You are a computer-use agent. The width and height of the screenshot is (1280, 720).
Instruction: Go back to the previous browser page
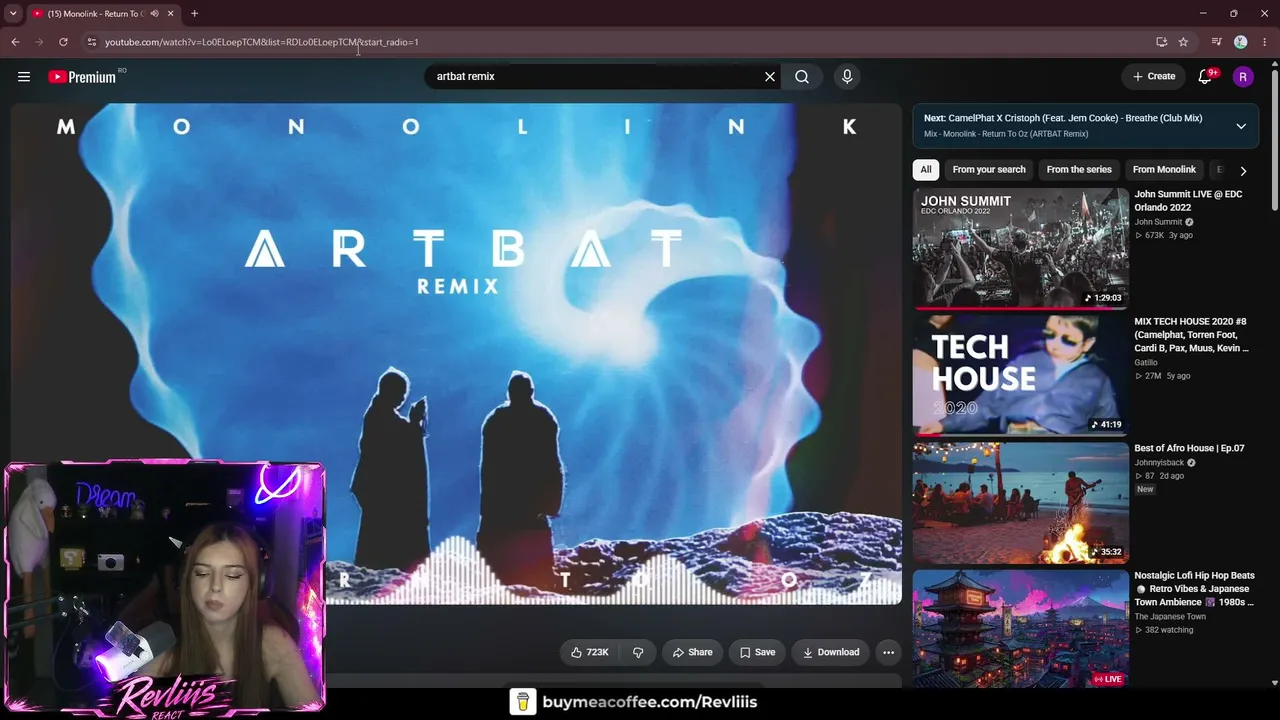[x=15, y=42]
